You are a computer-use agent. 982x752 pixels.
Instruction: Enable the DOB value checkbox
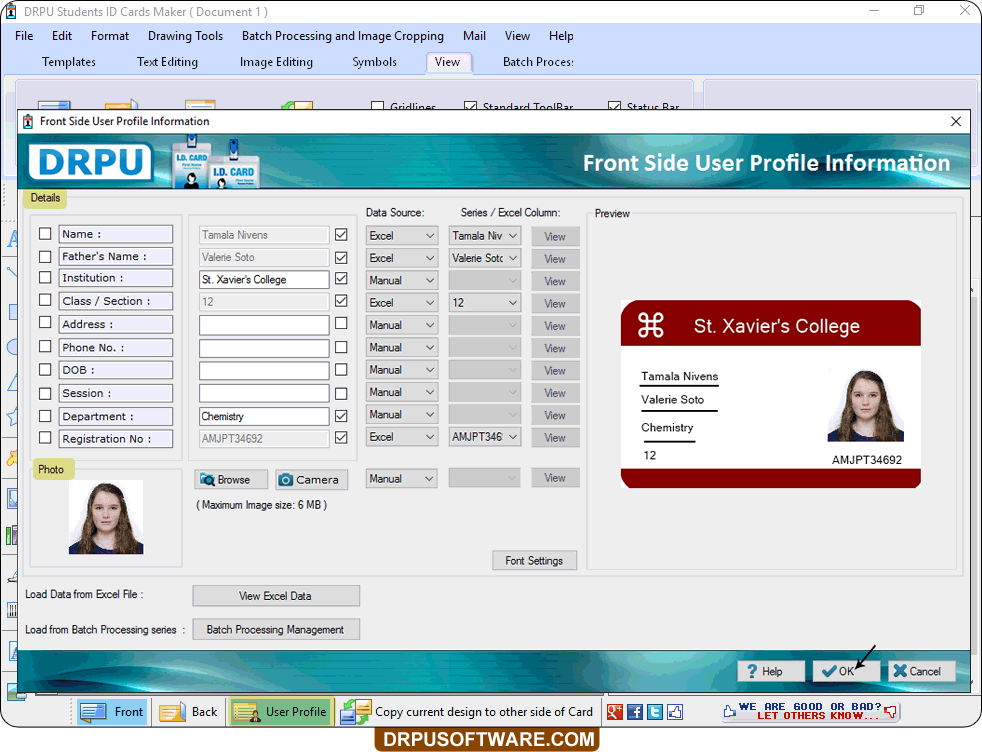pyautogui.click(x=341, y=369)
